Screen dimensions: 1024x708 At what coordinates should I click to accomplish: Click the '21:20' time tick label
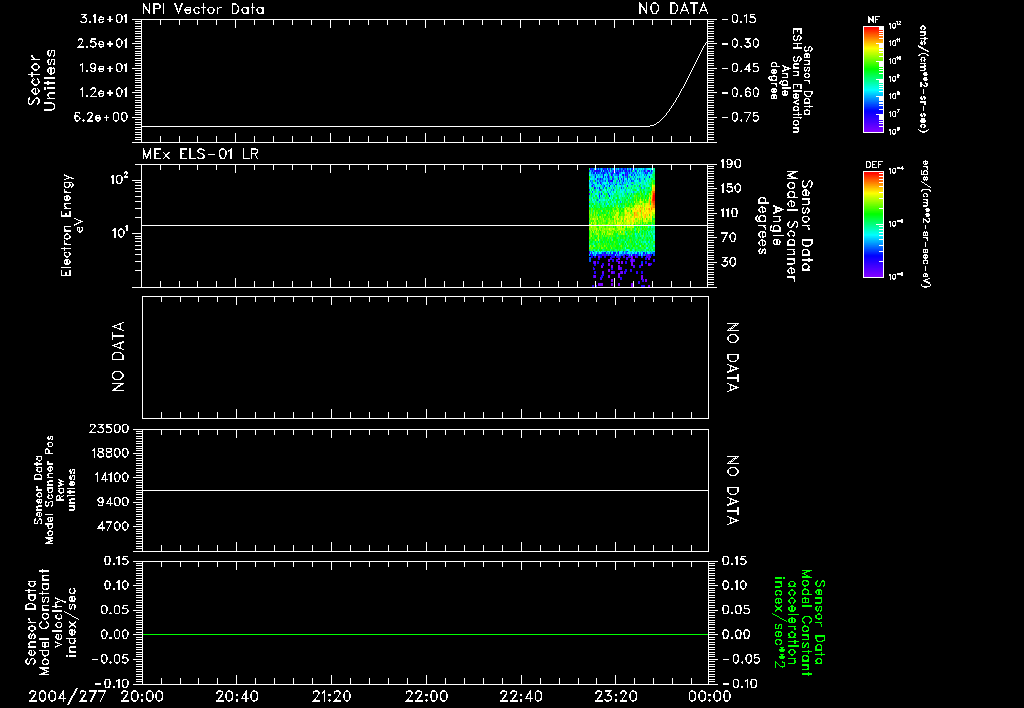pos(332,696)
